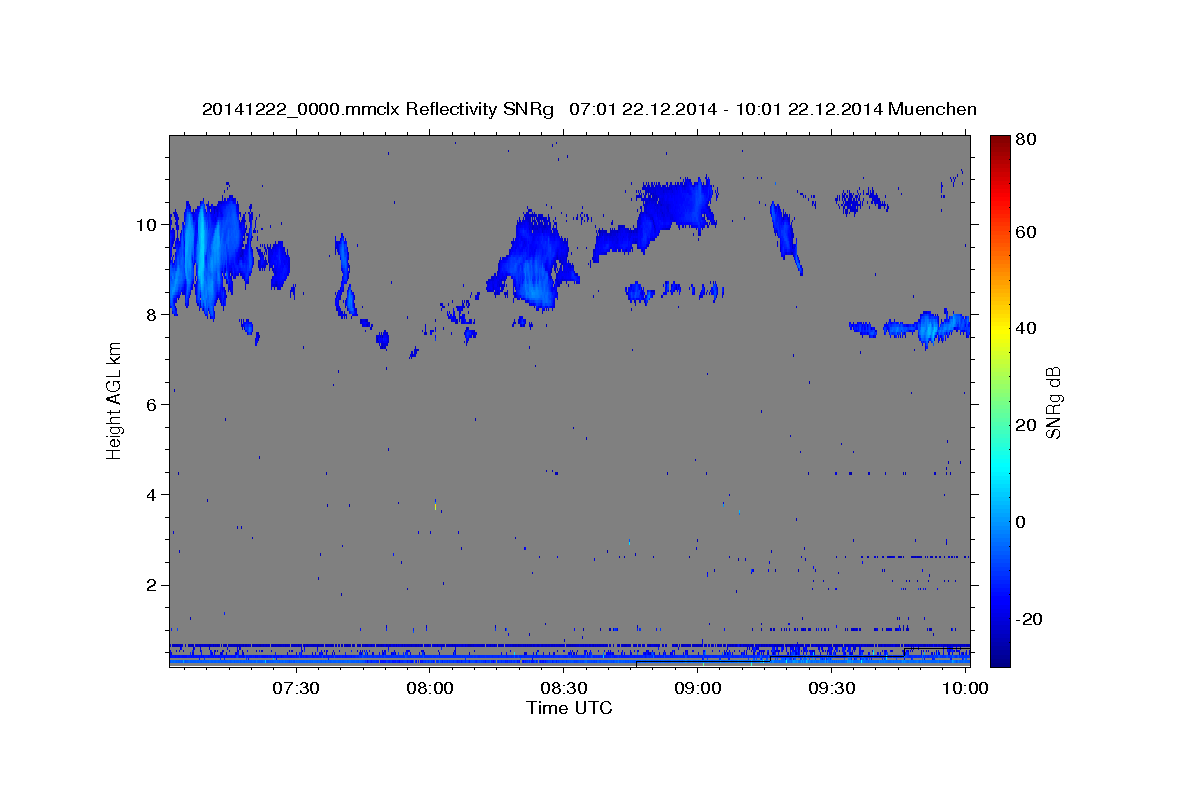Viewport: 1200px width, 800px height.
Task: Click the colorbar value 60
Action: (x=1025, y=232)
